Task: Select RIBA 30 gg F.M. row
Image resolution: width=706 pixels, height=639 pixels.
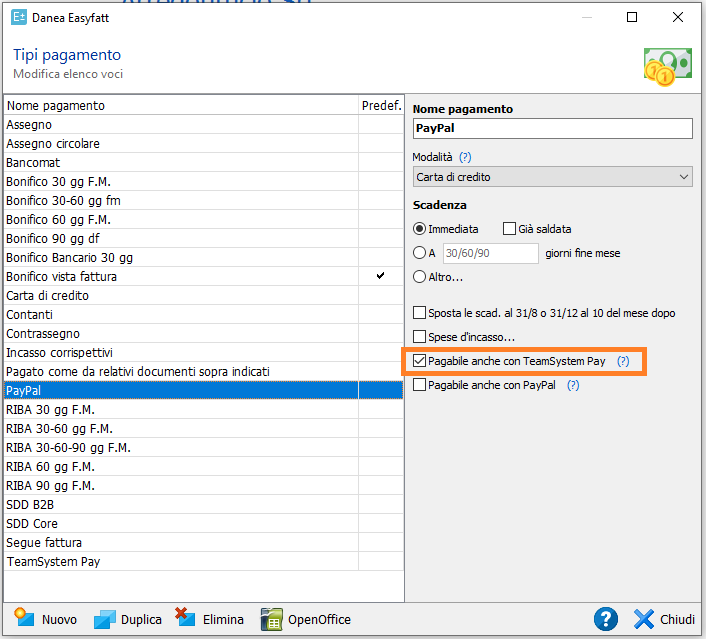Action: [x=204, y=409]
